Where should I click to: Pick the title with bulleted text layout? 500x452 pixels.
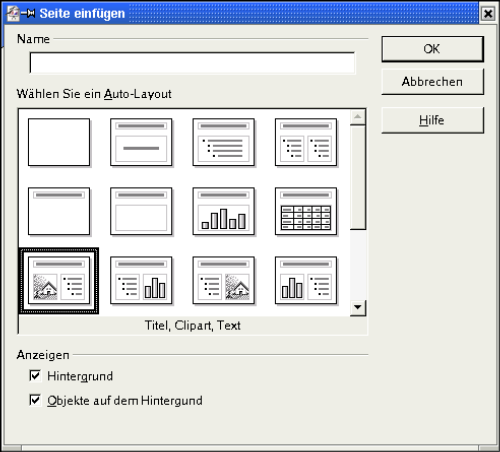223,142
